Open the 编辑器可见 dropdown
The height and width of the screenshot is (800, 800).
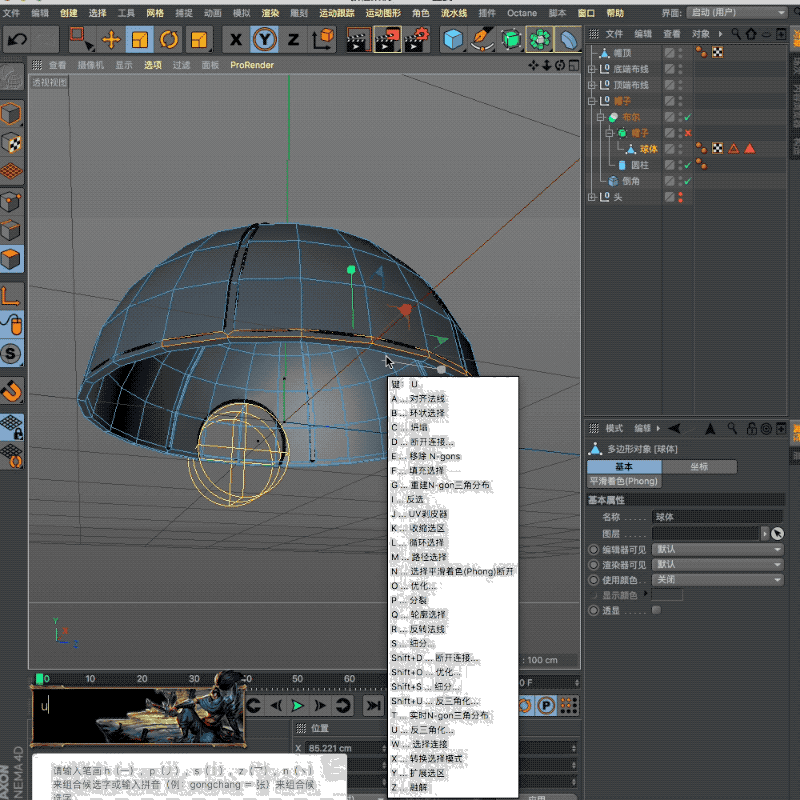point(716,549)
